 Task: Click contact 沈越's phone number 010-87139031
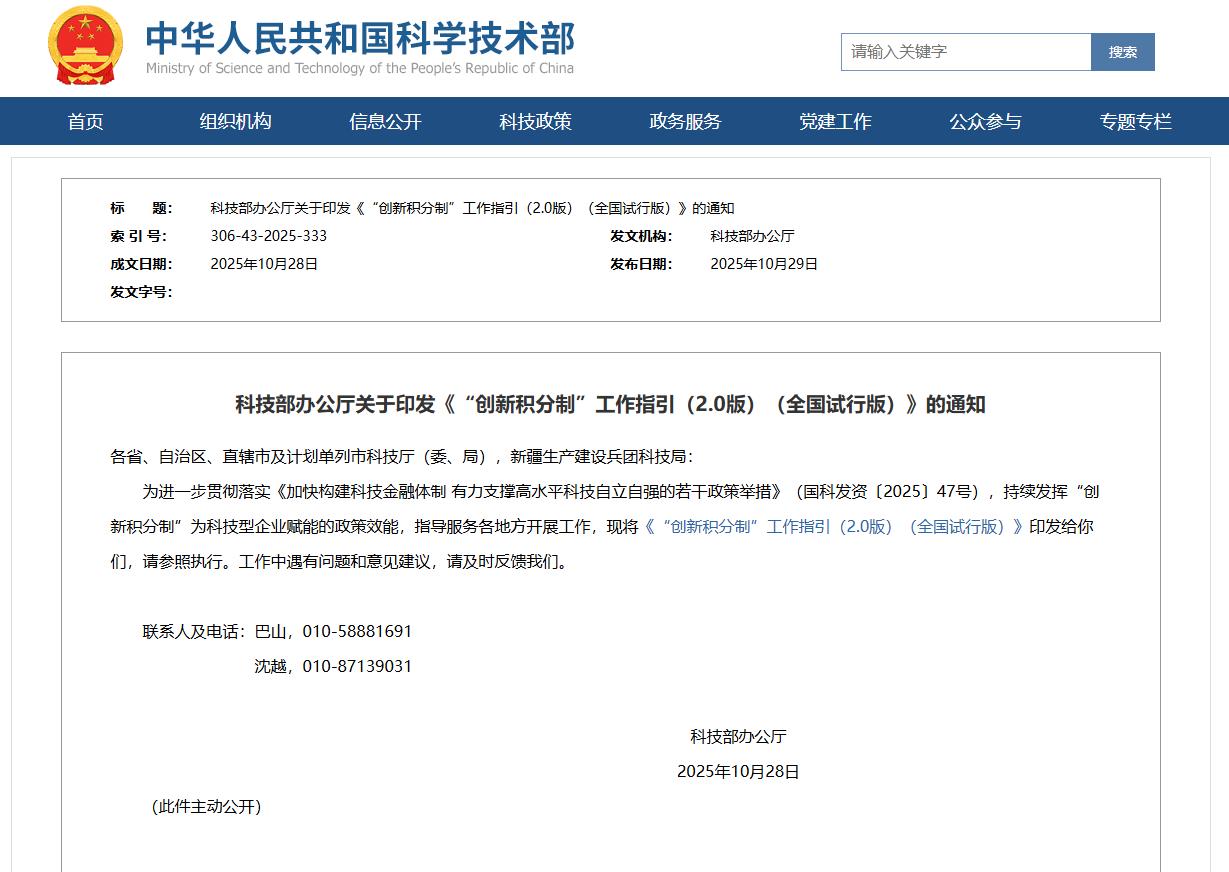click(357, 667)
